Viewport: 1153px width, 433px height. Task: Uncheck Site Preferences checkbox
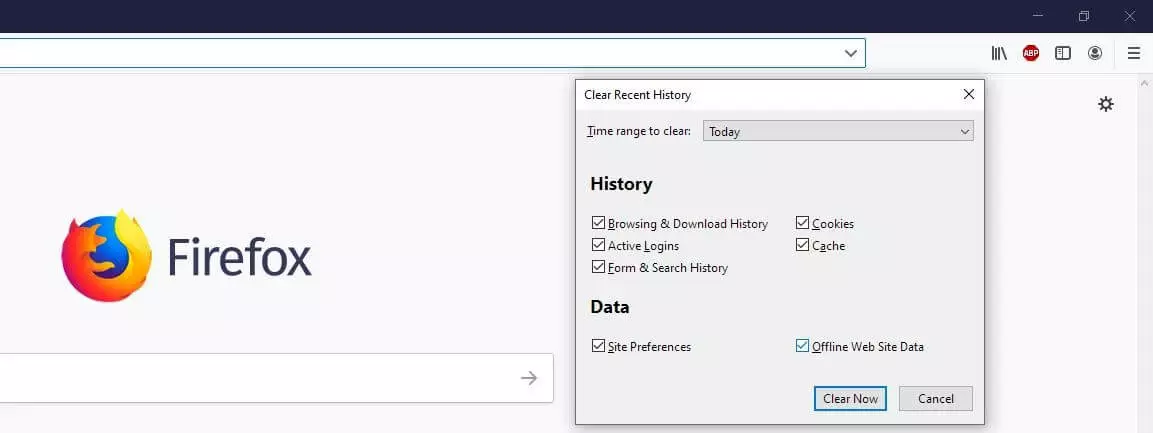click(599, 346)
